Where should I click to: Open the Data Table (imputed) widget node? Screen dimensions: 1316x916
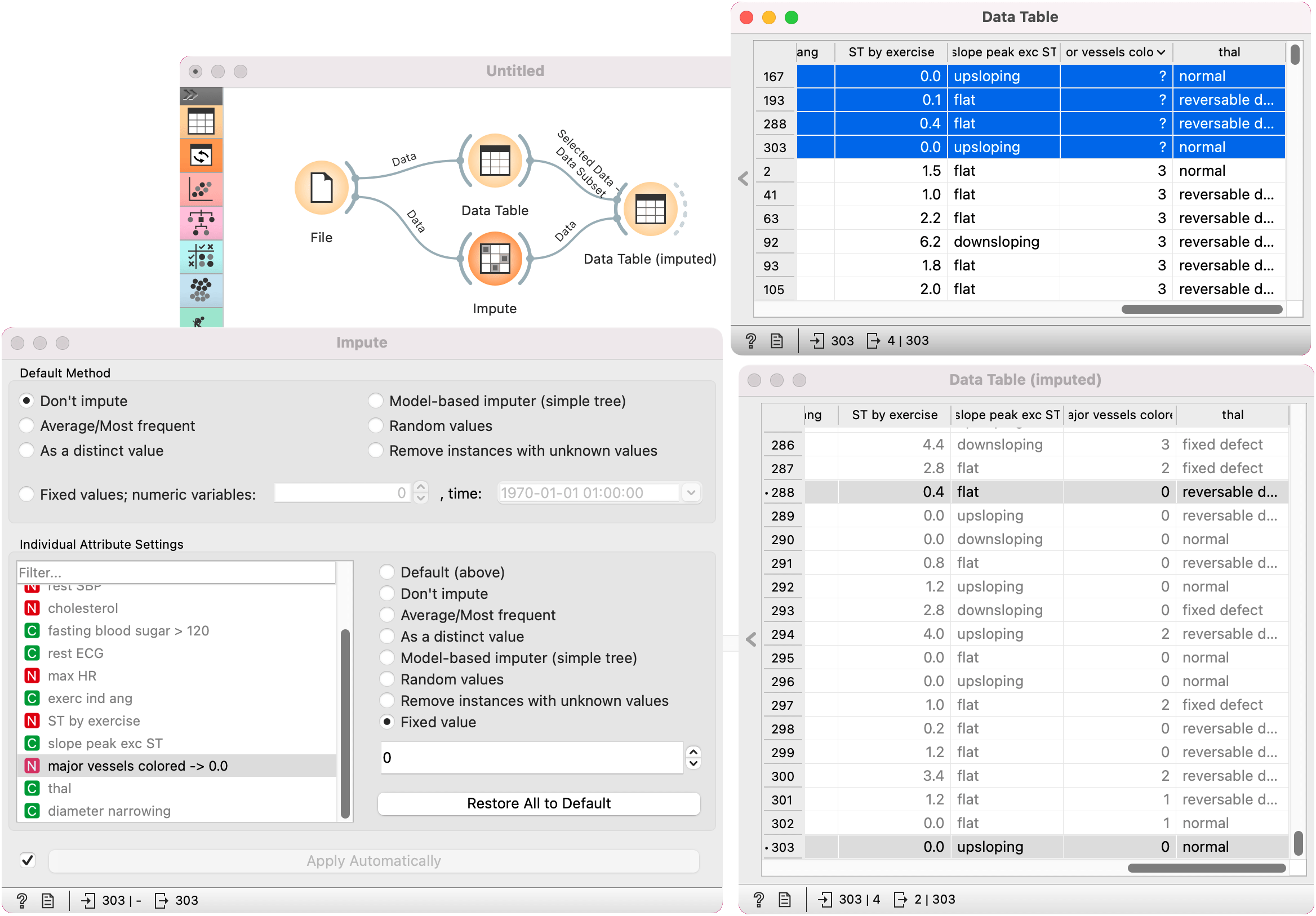click(650, 209)
